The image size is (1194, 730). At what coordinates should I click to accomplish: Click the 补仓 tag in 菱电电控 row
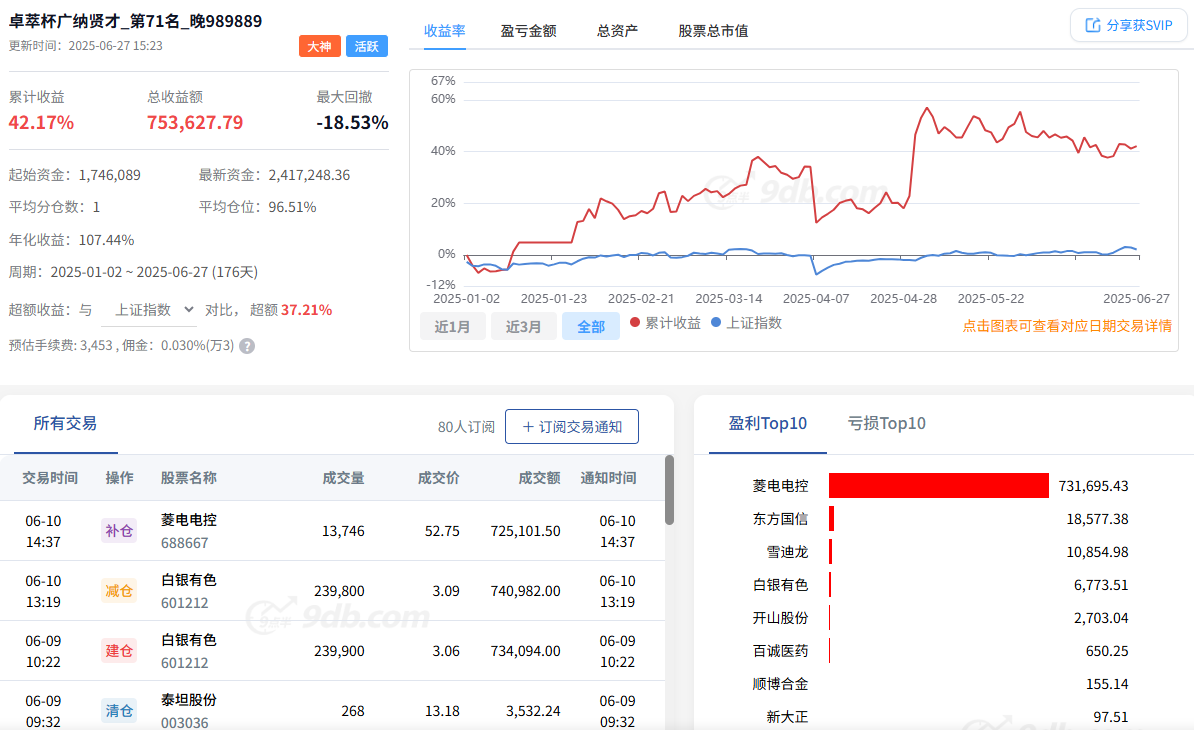click(x=119, y=531)
